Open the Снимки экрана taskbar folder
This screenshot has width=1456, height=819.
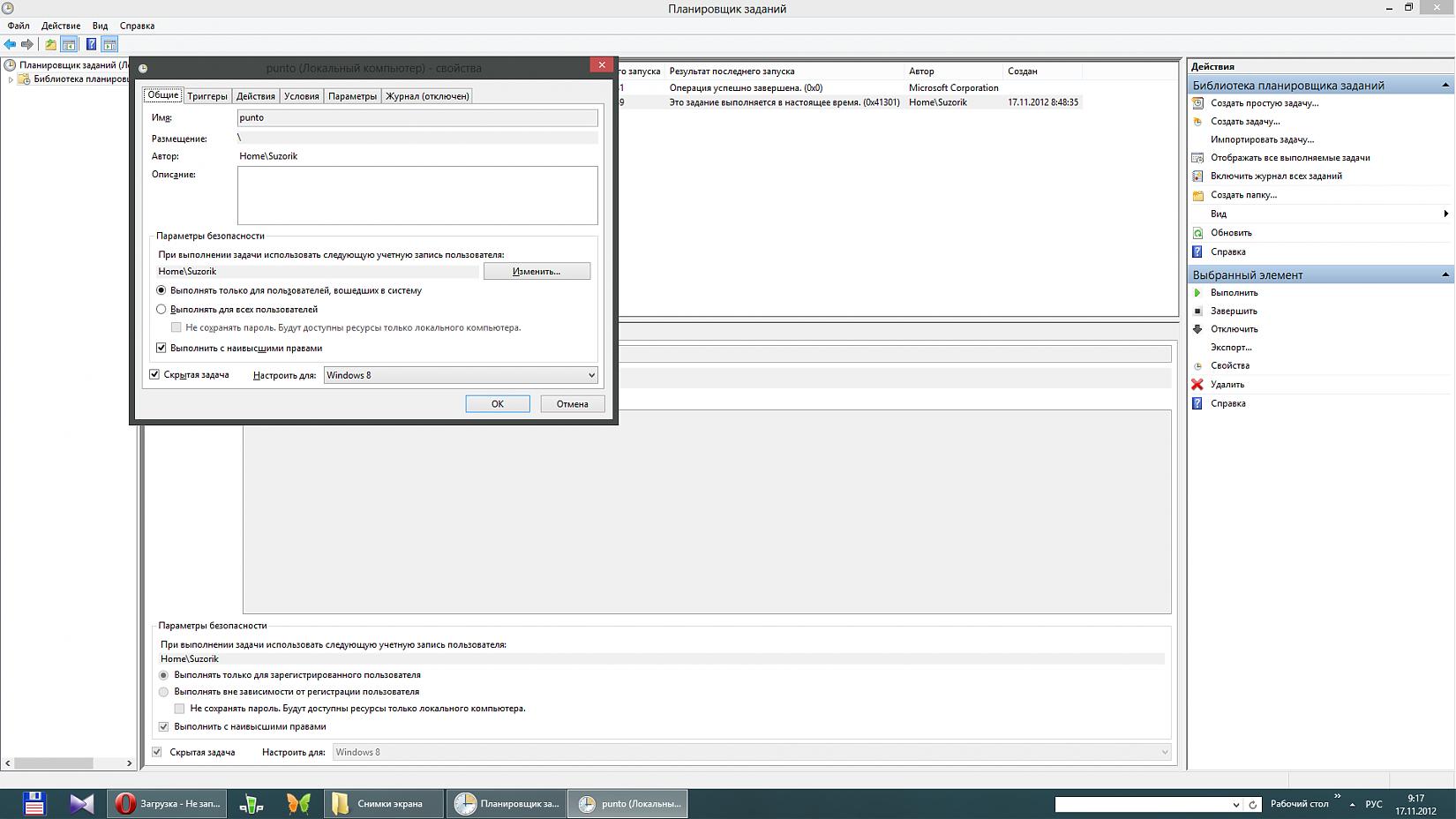pos(383,803)
